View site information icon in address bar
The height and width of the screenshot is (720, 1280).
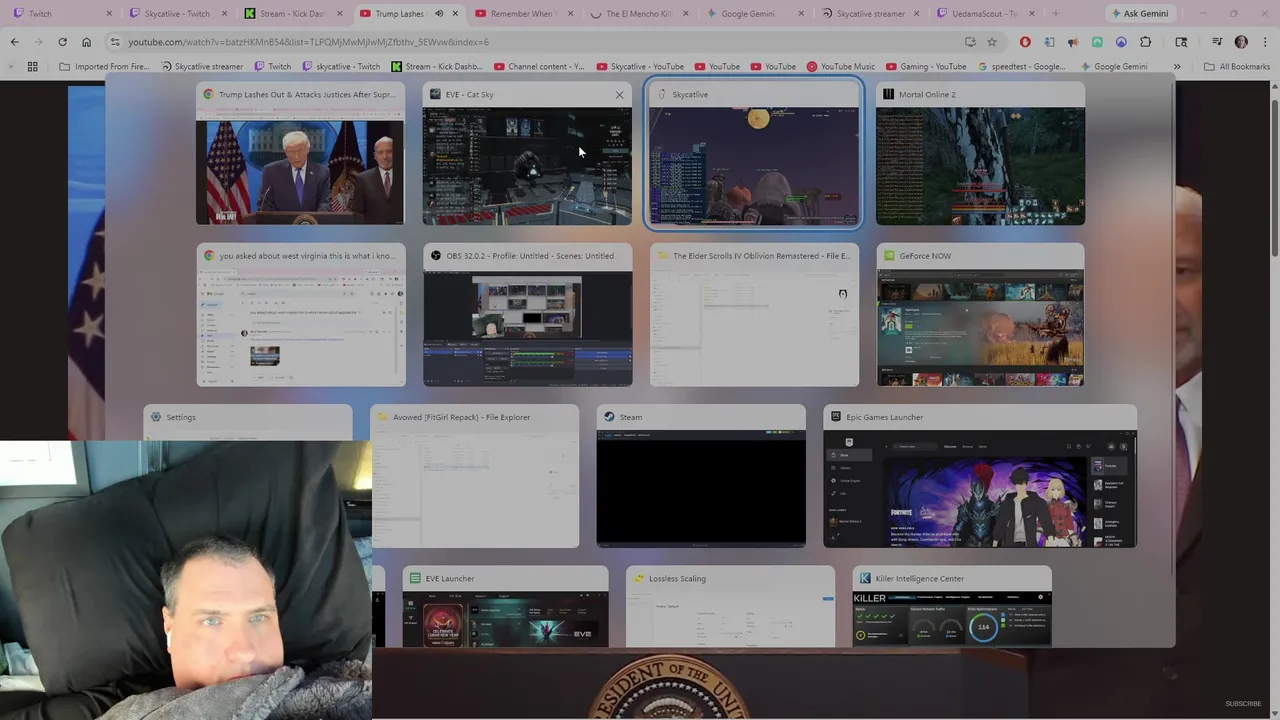pyautogui.click(x=115, y=42)
